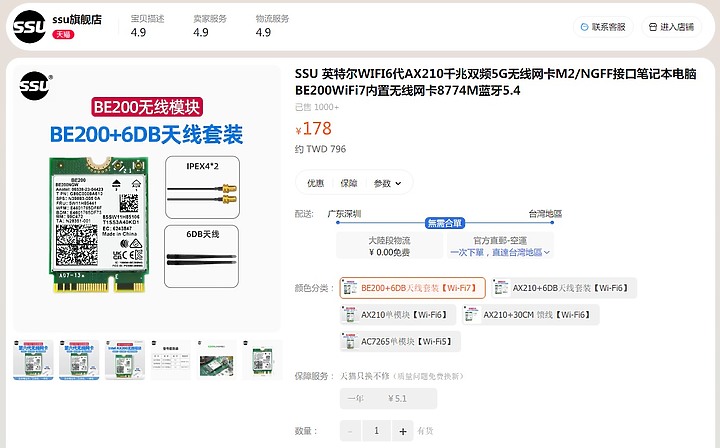Click the 广东深圳 origin label
Image resolution: width=720 pixels, height=448 pixels.
(x=344, y=213)
